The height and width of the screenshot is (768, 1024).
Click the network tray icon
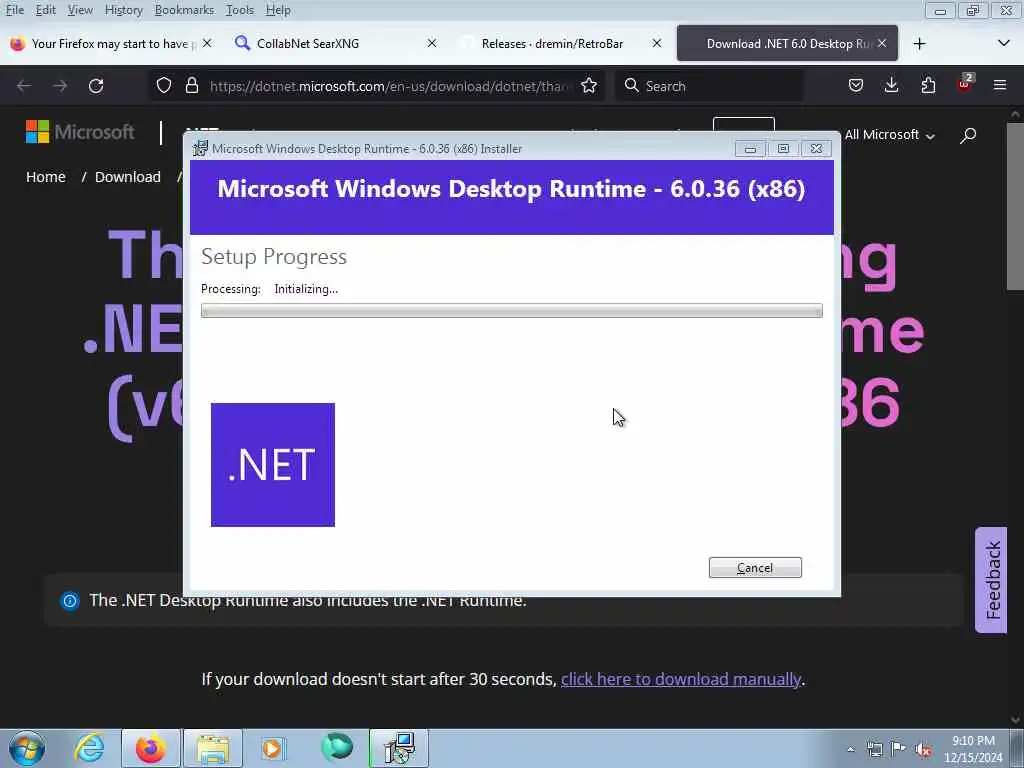(x=874, y=749)
